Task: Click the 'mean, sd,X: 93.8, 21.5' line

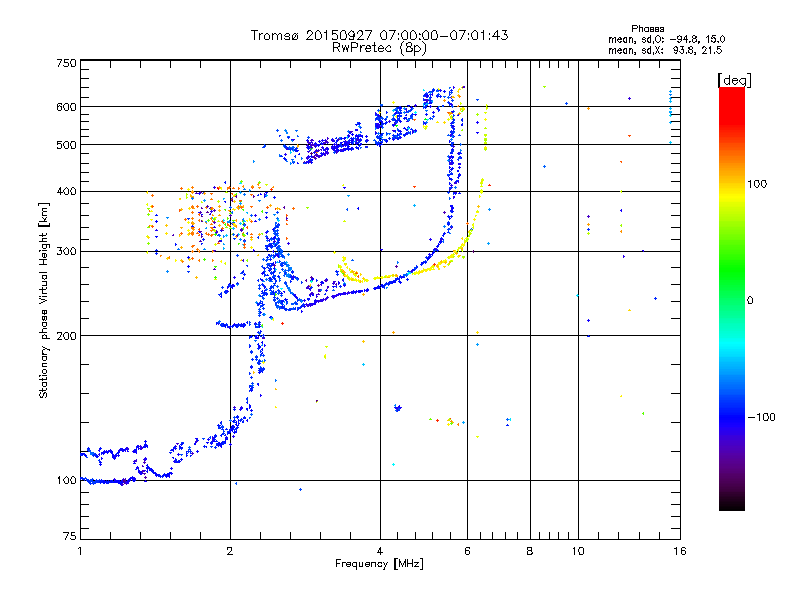Action: pyautogui.click(x=665, y=50)
